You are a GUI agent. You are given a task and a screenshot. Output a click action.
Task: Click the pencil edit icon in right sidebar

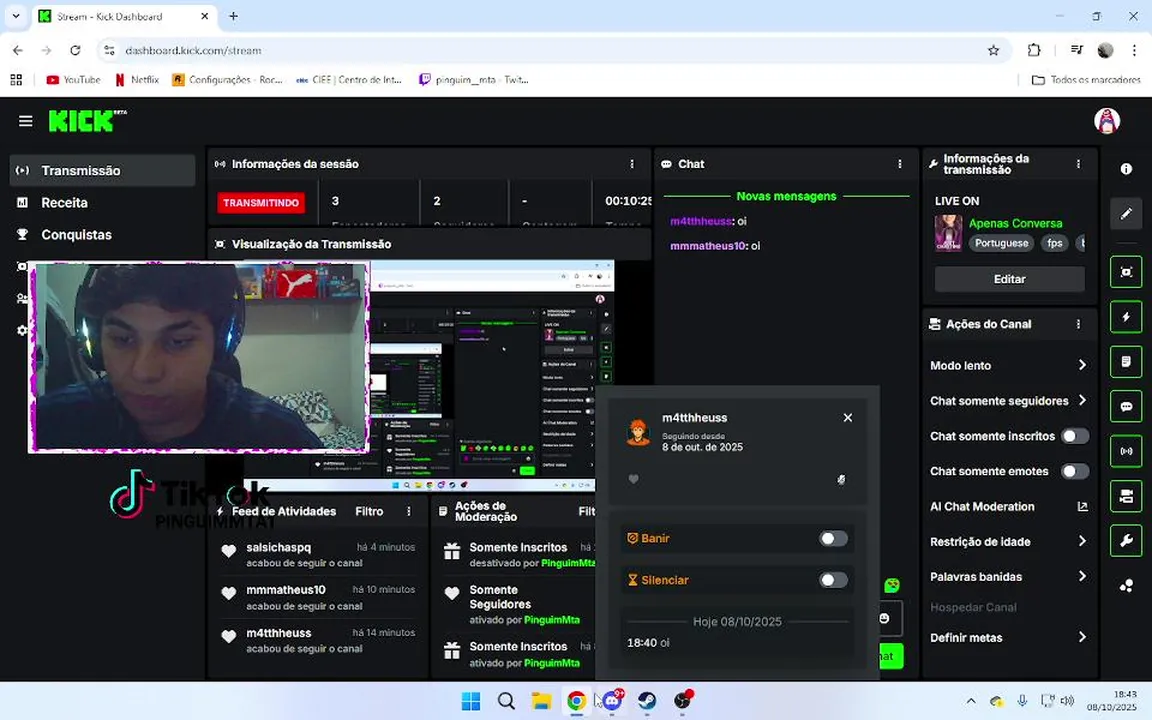coord(1126,214)
